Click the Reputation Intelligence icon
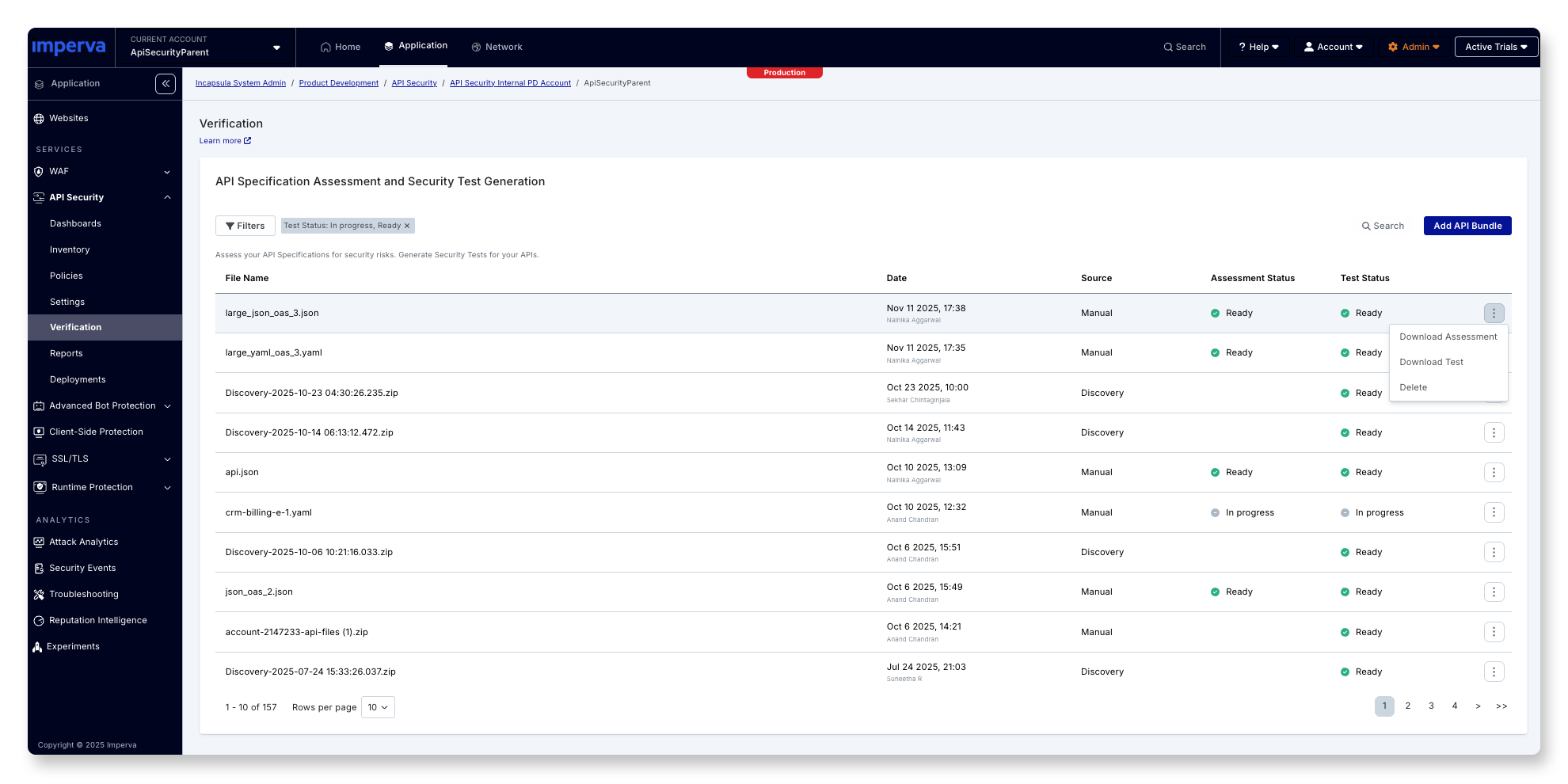 pos(39,621)
